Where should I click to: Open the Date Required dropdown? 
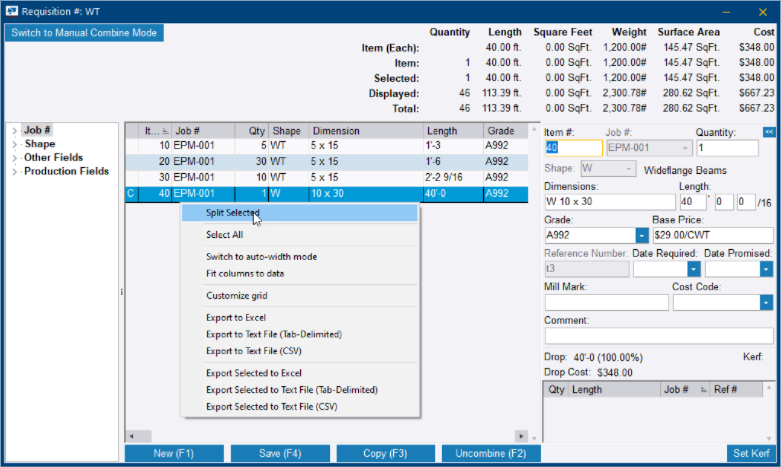point(693,269)
